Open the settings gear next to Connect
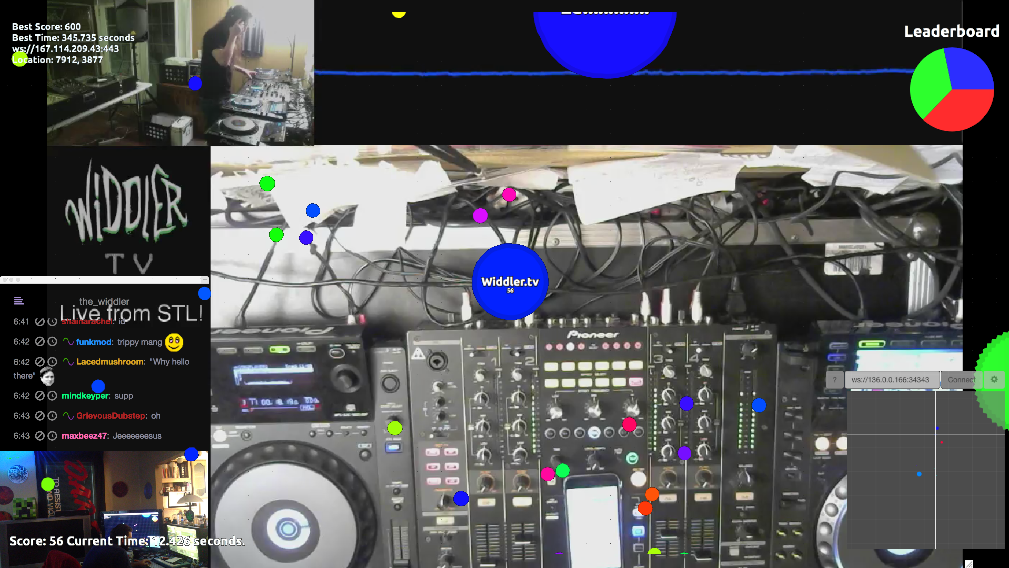This screenshot has width=1009, height=568. click(994, 380)
